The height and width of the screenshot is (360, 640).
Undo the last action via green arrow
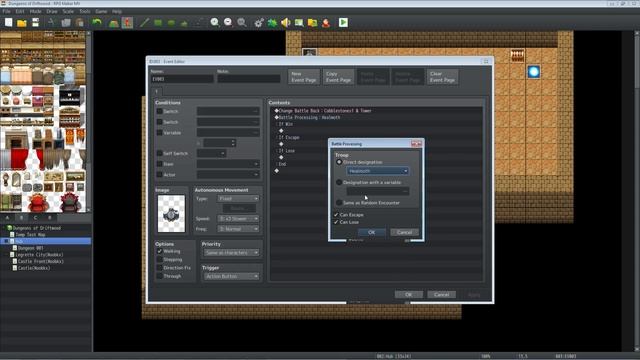(x=97, y=22)
